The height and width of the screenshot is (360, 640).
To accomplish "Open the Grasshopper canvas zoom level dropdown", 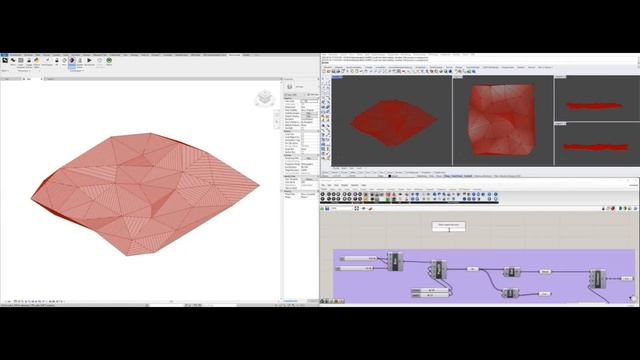I will (x=341, y=209).
